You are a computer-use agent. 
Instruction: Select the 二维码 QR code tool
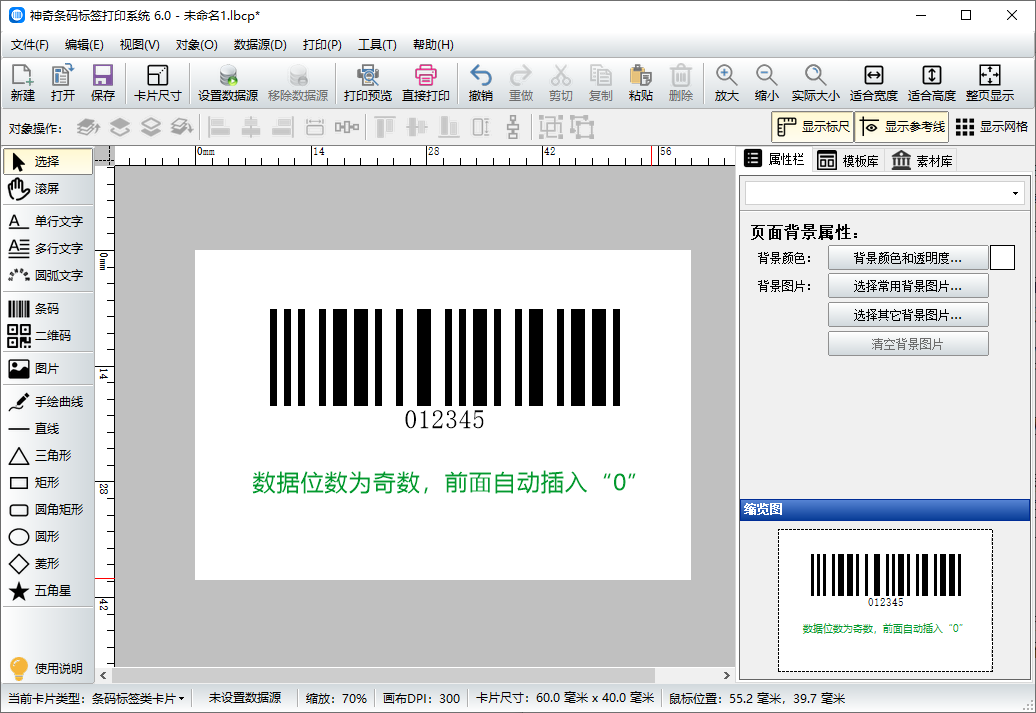pyautogui.click(x=48, y=336)
